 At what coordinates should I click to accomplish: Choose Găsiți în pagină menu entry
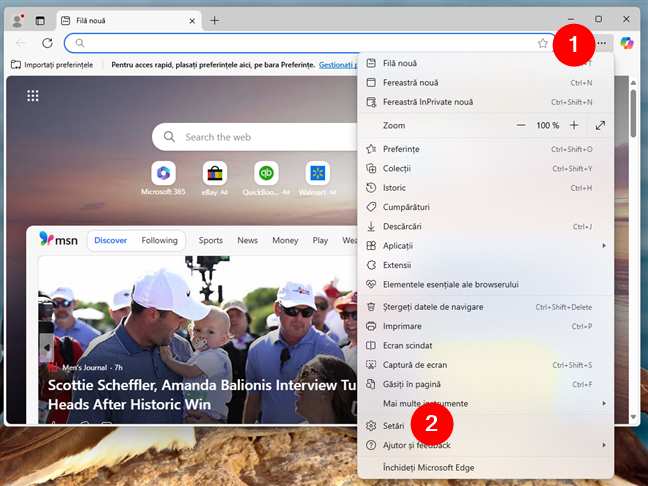pos(485,384)
